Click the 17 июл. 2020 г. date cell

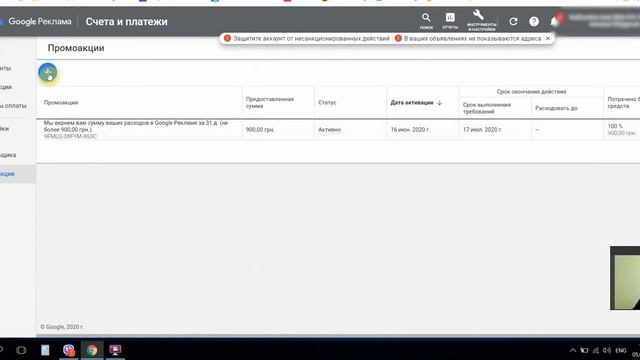pos(482,129)
